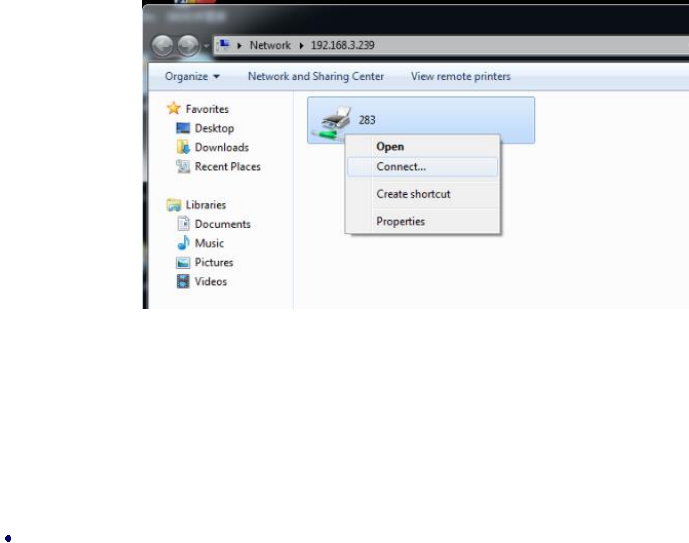Click the Favorites star icon
Screen dimensions: 689x543
[x=174, y=108]
